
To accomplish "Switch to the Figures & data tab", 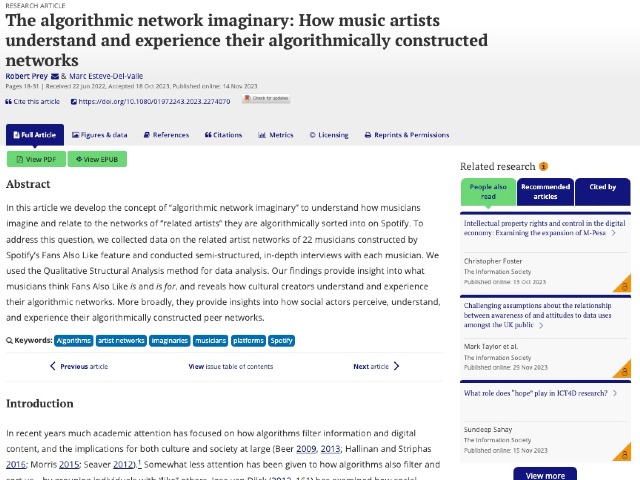I will tap(99, 134).
